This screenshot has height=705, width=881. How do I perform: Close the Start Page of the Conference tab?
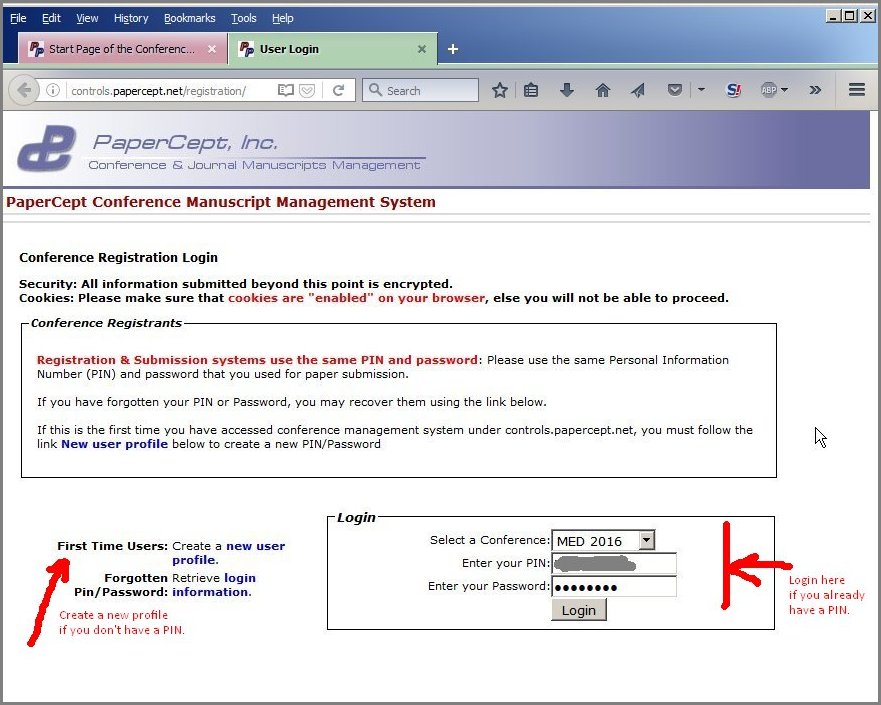click(x=212, y=49)
